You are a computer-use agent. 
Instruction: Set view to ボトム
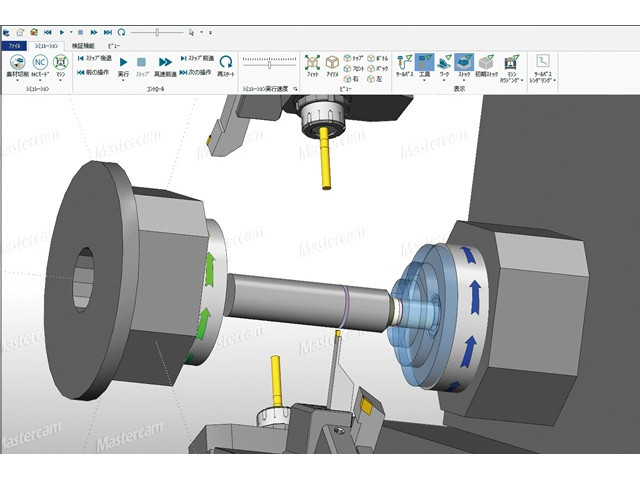tap(378, 58)
